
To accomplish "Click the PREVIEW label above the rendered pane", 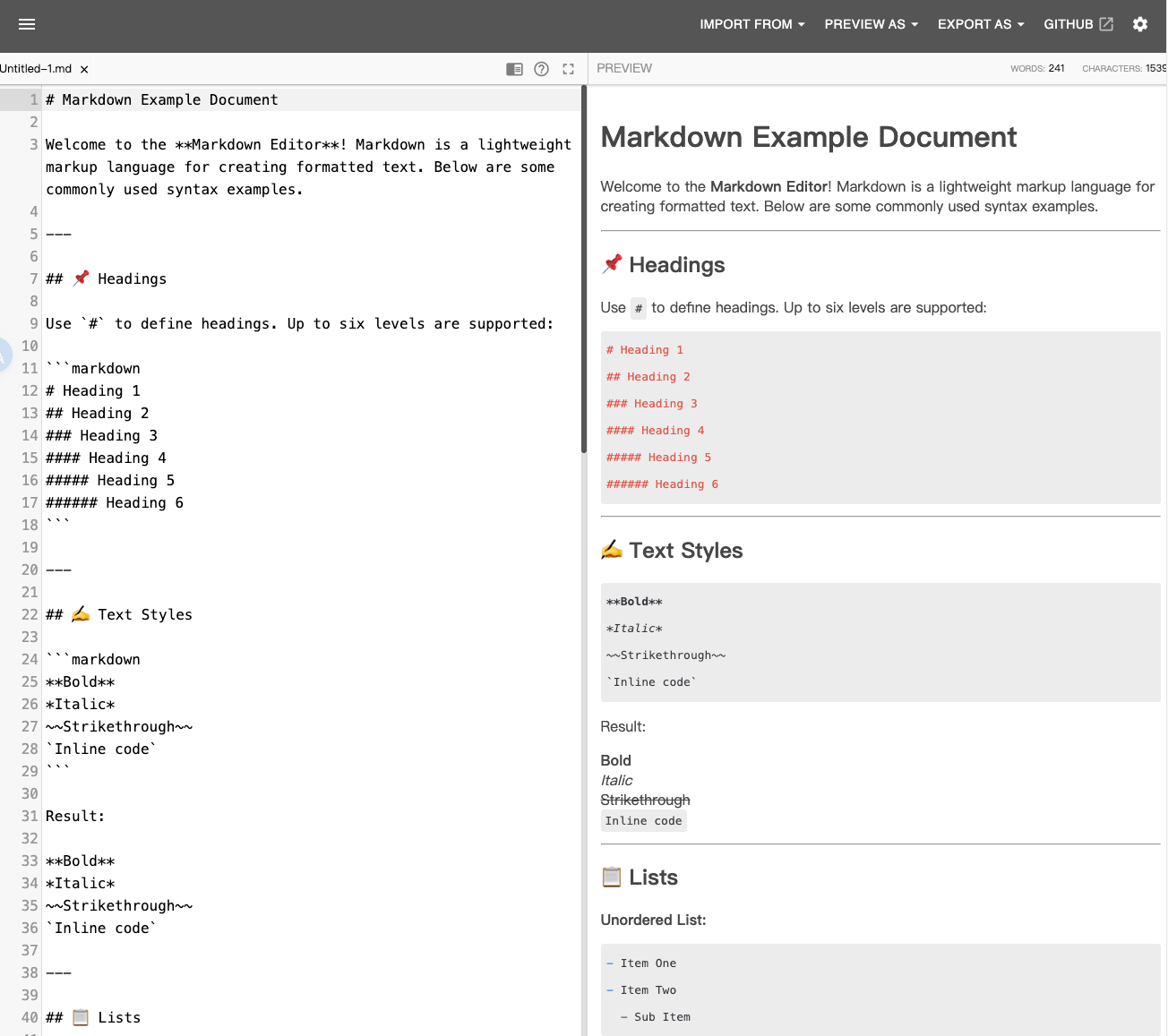I will tap(624, 68).
